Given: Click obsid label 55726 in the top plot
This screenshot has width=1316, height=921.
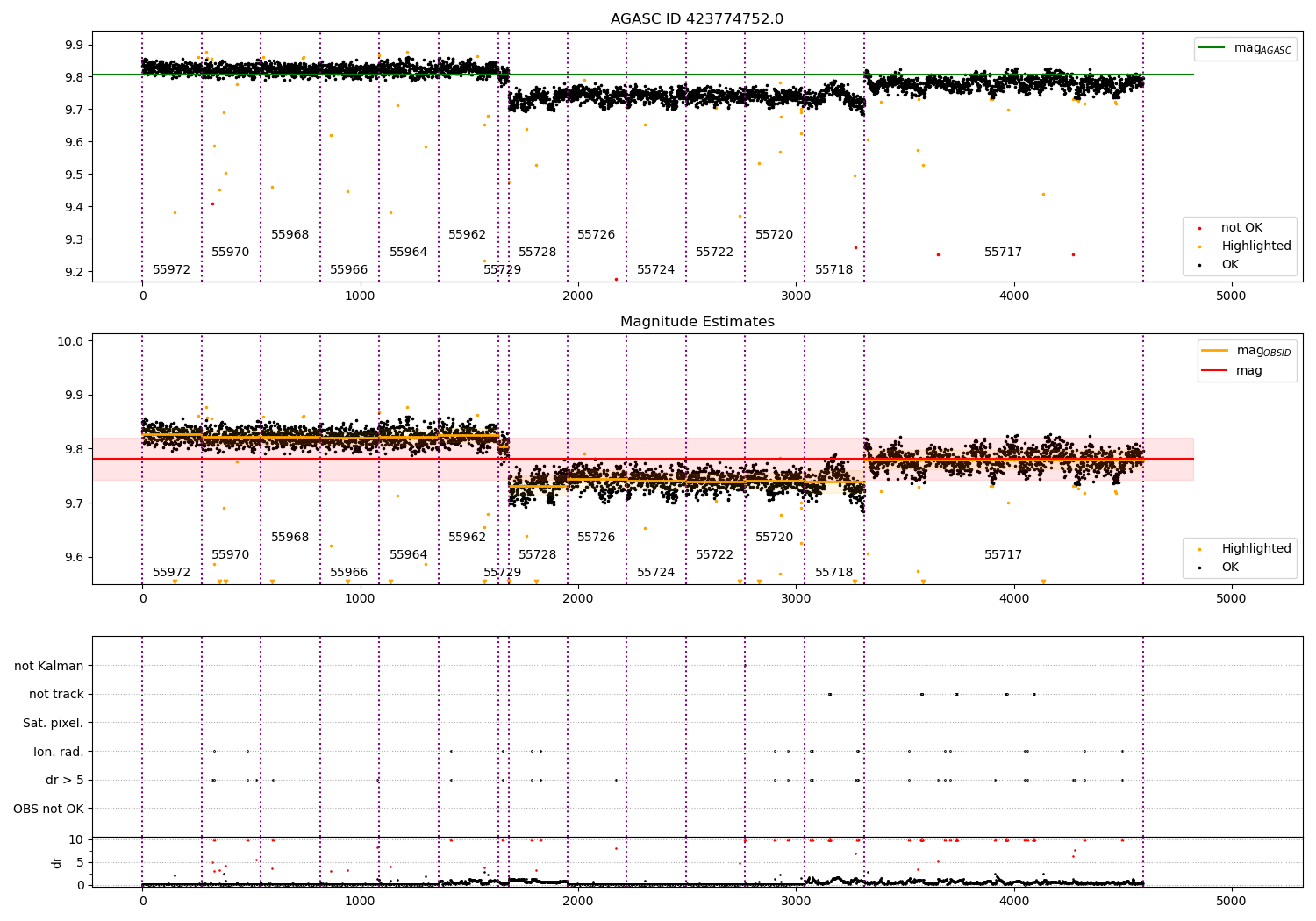Looking at the screenshot, I should pos(597,235).
